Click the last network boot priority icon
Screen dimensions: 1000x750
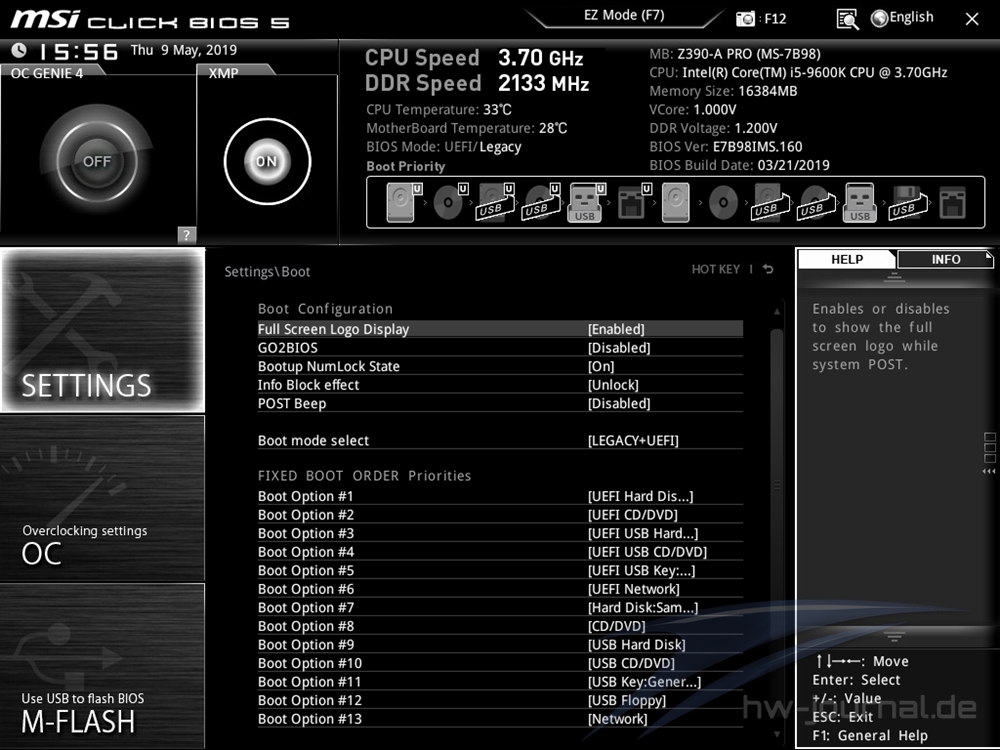point(953,203)
